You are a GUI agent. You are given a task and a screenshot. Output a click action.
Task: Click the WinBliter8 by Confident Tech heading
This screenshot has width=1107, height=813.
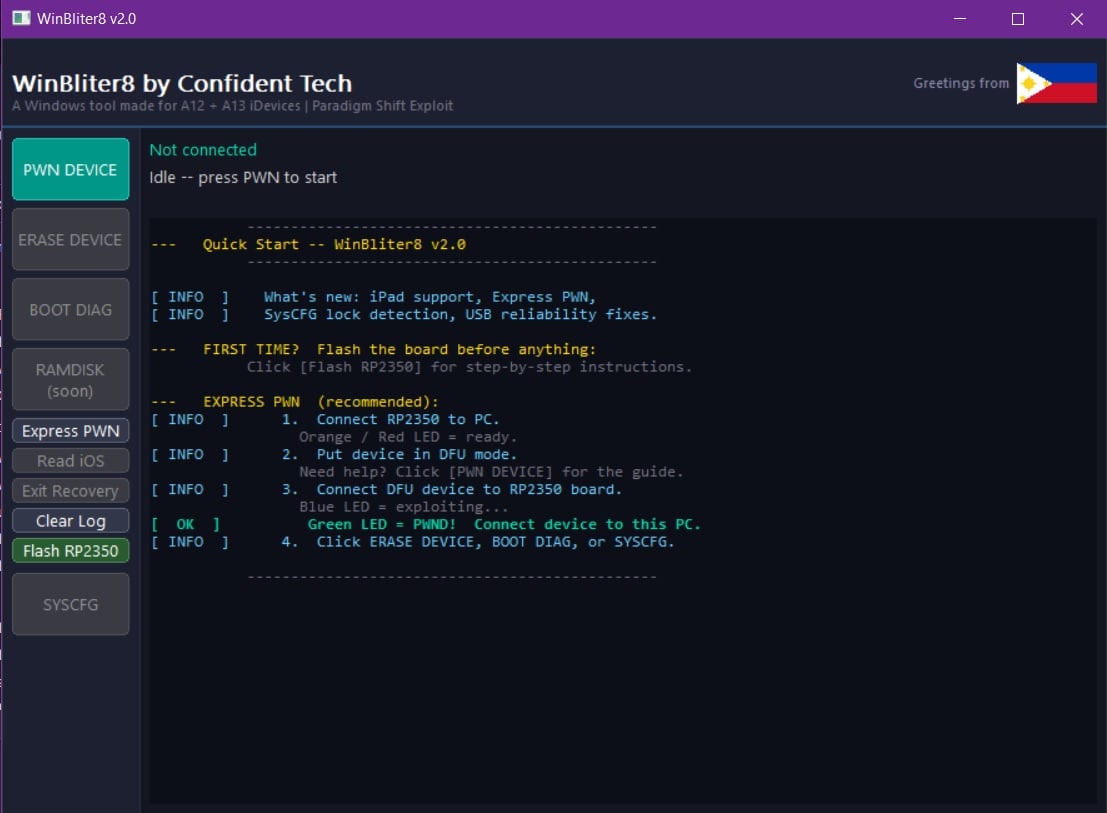182,83
